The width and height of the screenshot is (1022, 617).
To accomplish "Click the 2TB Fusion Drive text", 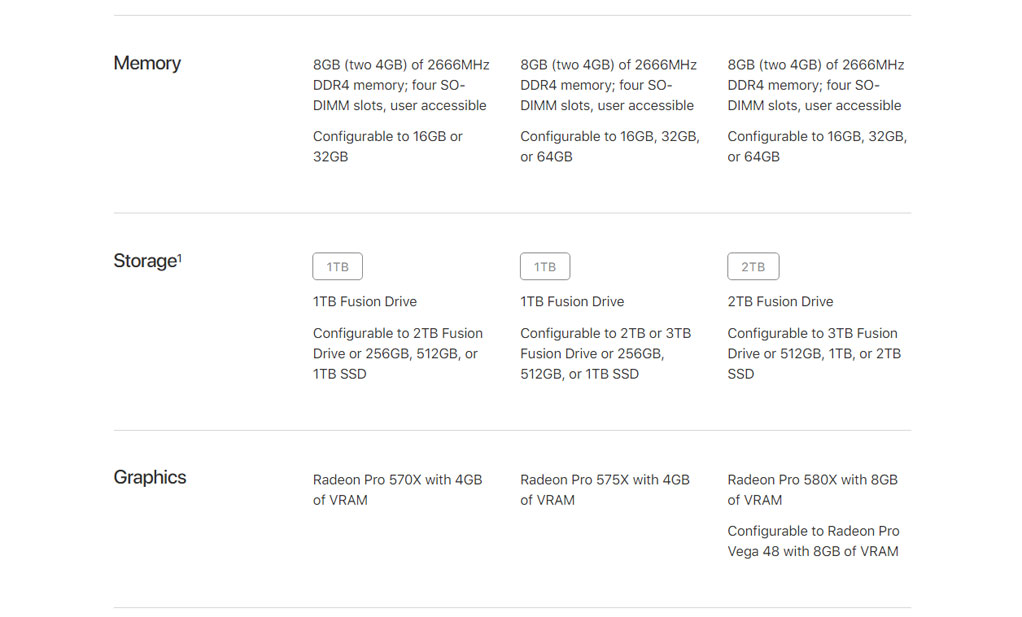I will point(780,302).
